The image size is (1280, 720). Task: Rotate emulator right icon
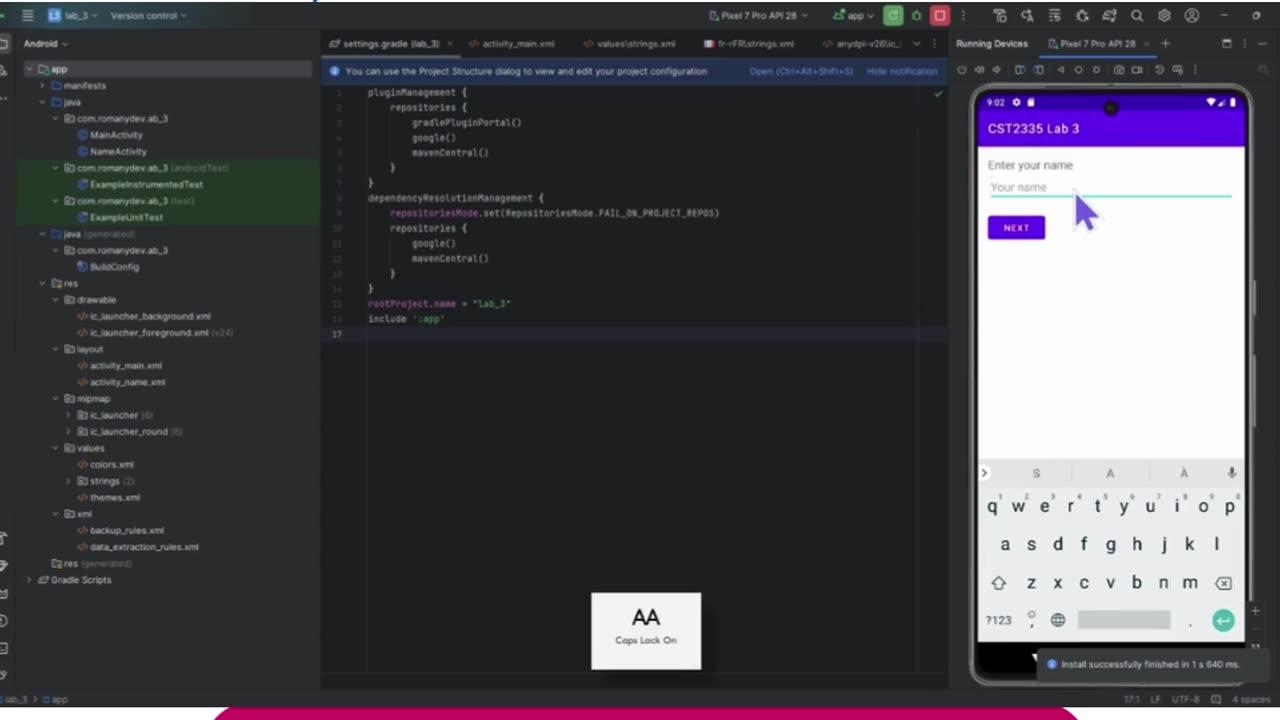click(x=1038, y=70)
